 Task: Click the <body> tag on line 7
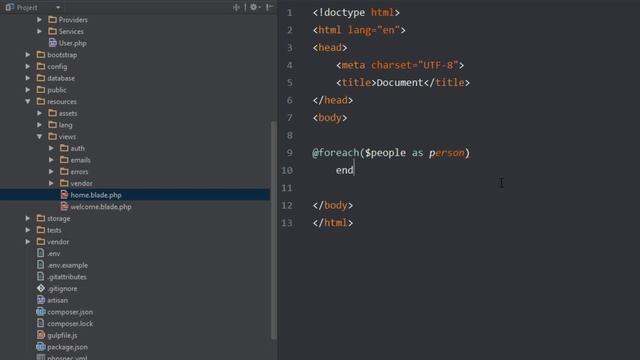point(330,118)
